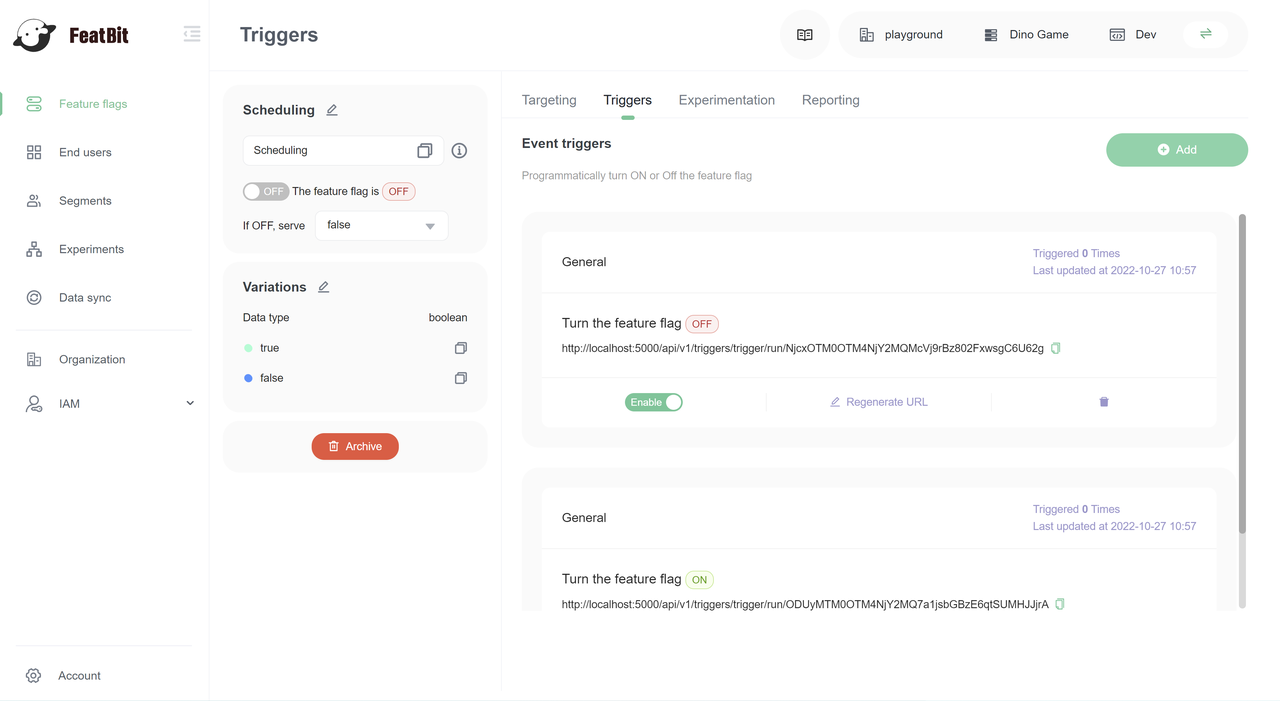
Task: Click the Archive button
Action: tap(355, 446)
